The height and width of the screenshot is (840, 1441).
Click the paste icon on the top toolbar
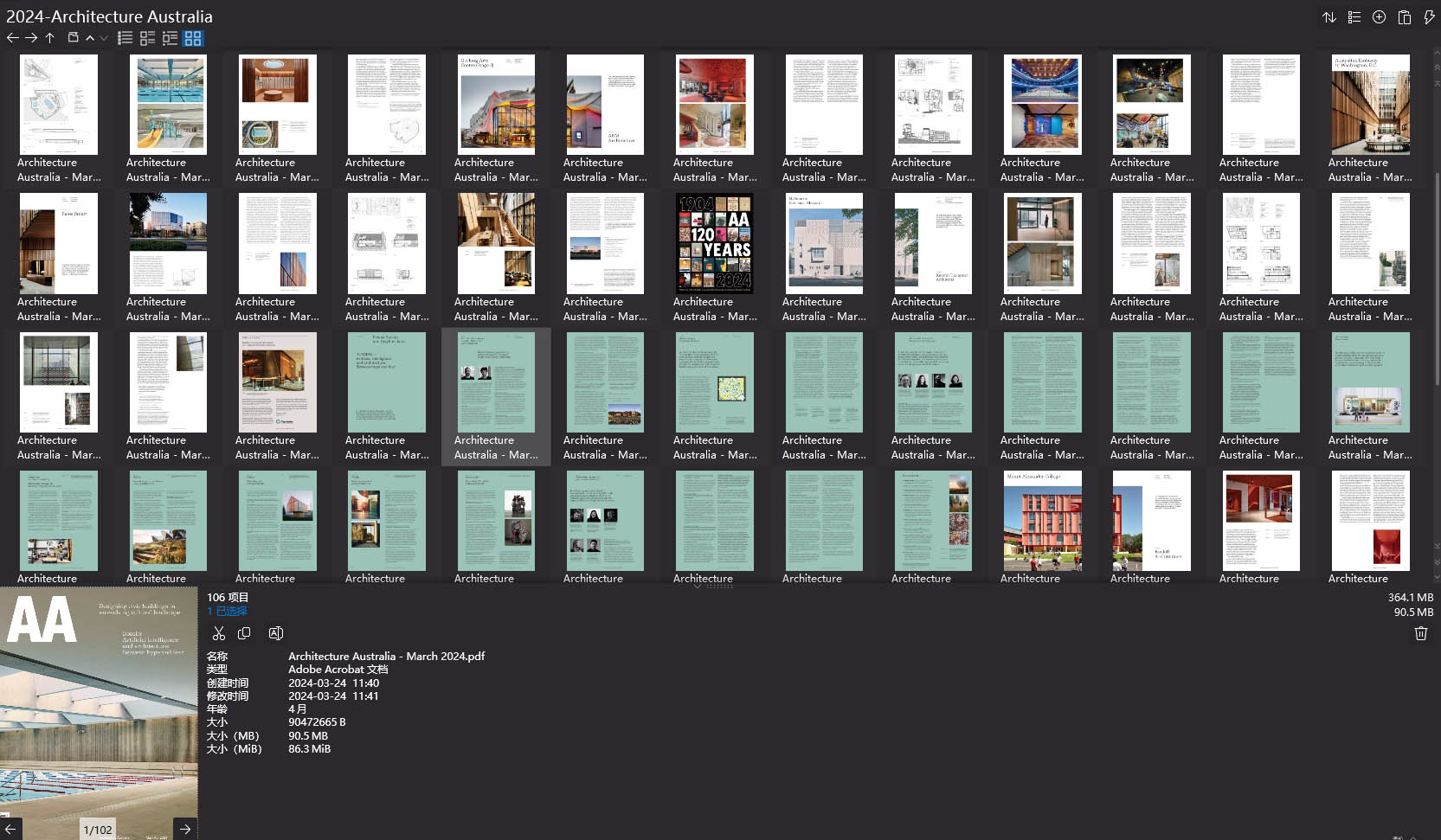pos(1405,16)
